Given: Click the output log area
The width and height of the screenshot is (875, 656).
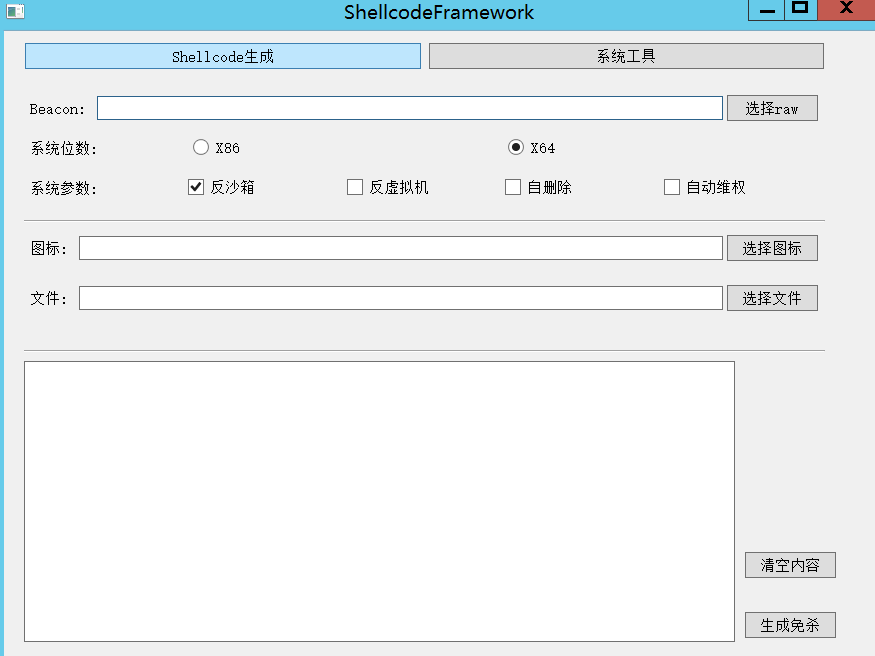Looking at the screenshot, I should (380, 500).
